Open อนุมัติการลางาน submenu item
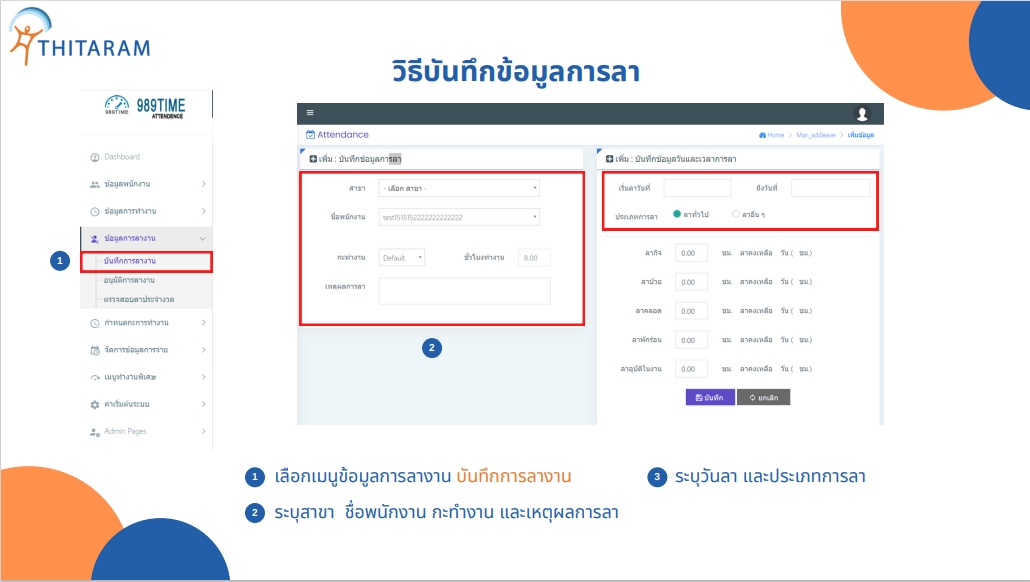This screenshot has width=1030, height=582. pos(138,281)
